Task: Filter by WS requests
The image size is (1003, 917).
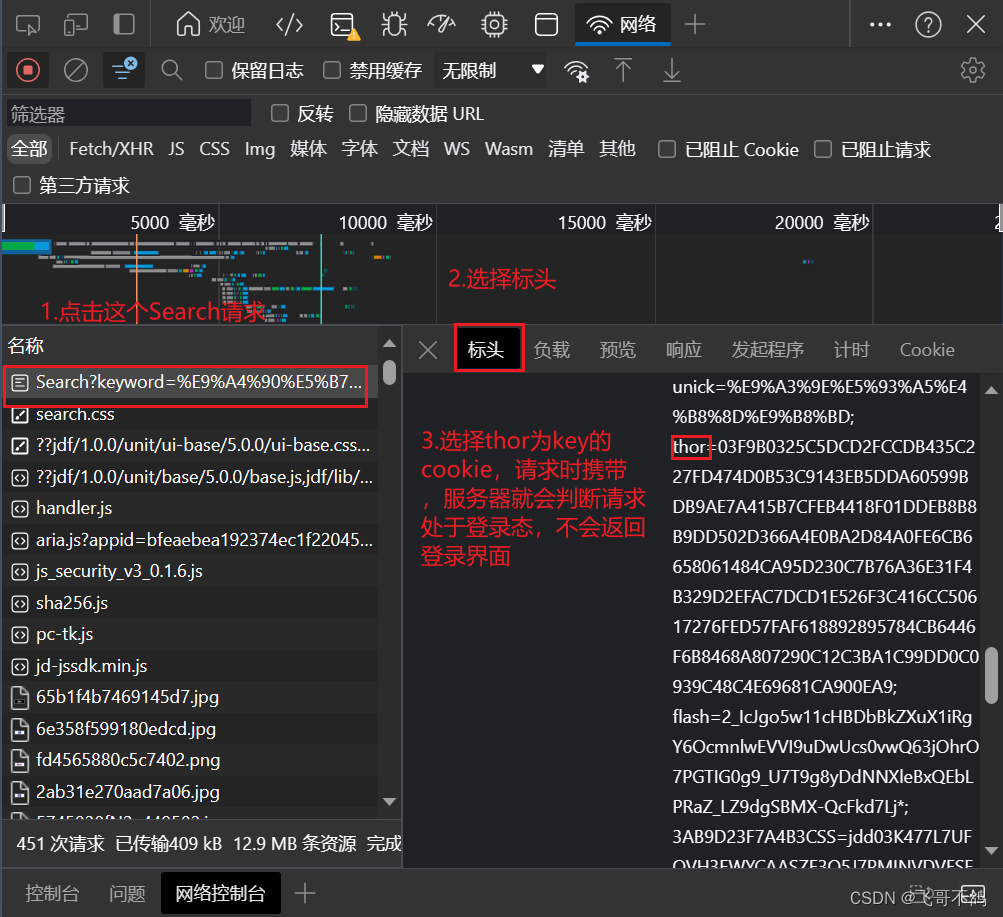Action: (x=457, y=149)
